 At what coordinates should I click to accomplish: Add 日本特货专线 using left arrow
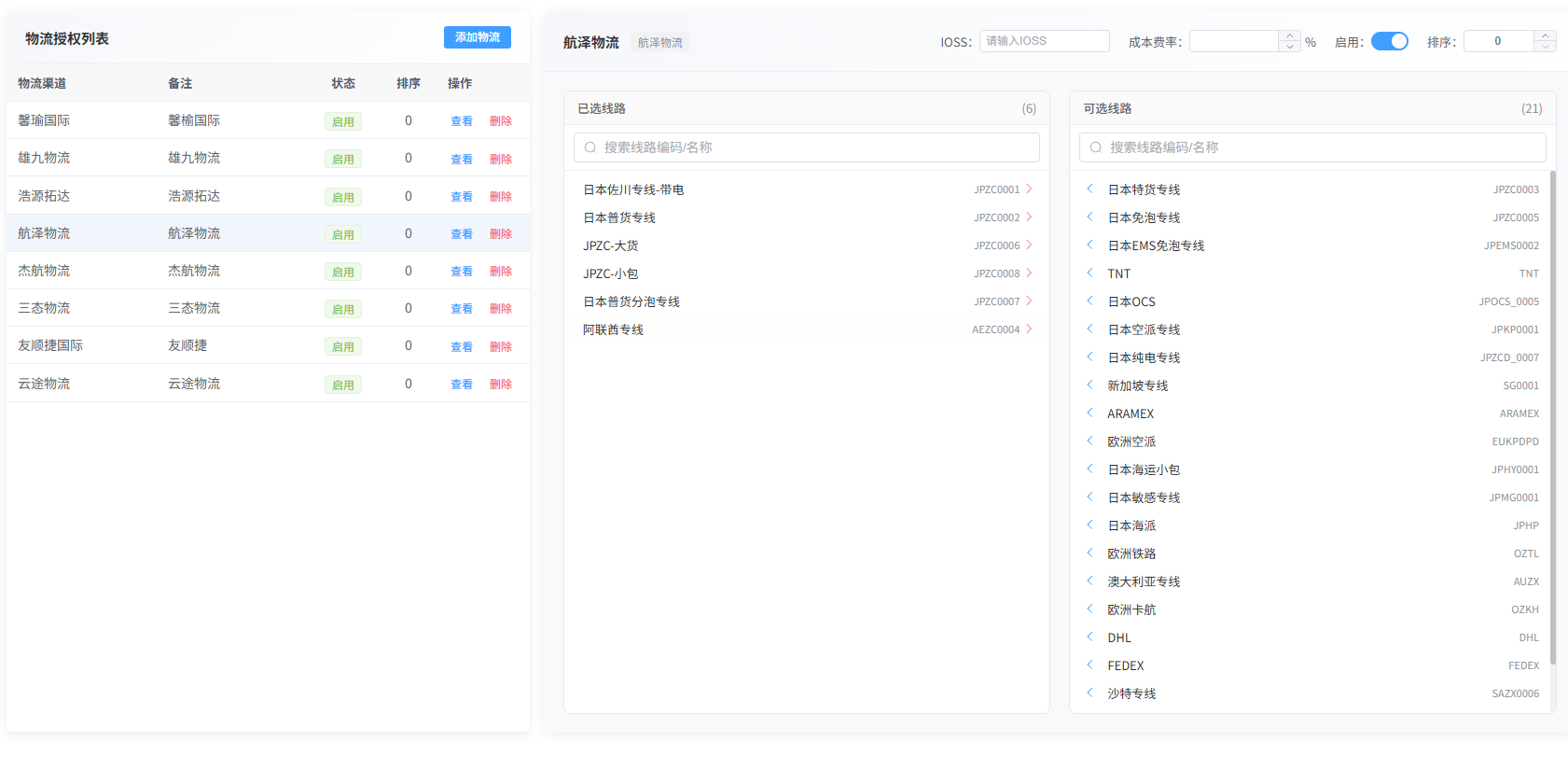tap(1089, 189)
